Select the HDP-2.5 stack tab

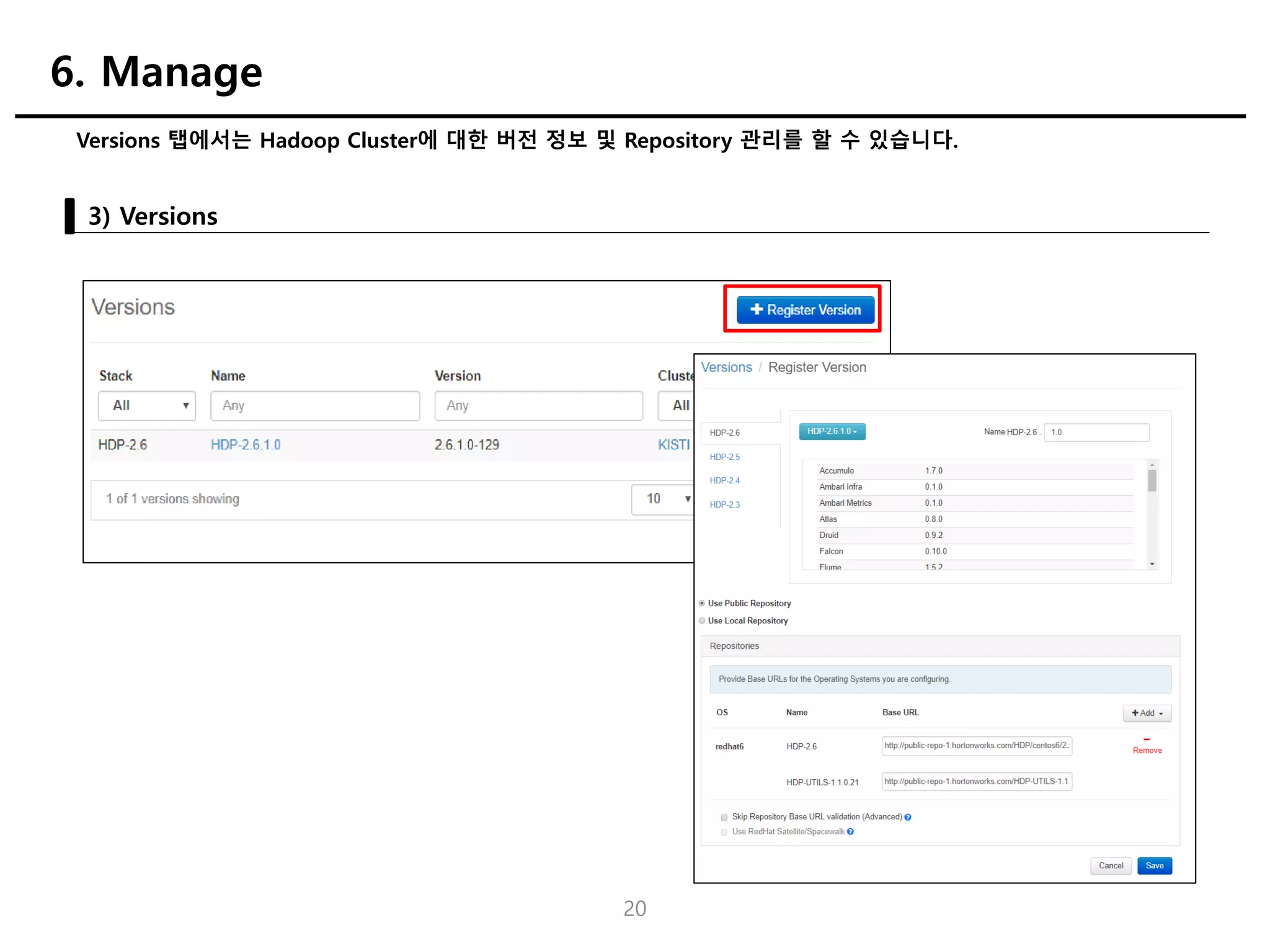pos(725,457)
